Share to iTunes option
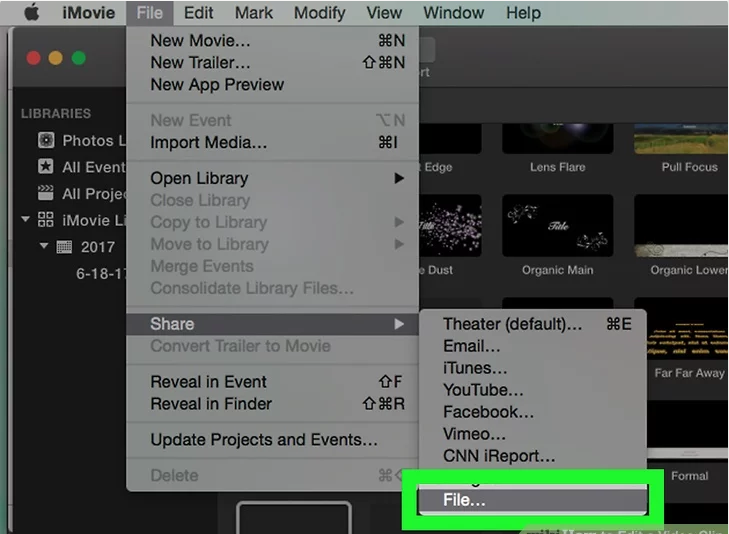 (x=533, y=368)
